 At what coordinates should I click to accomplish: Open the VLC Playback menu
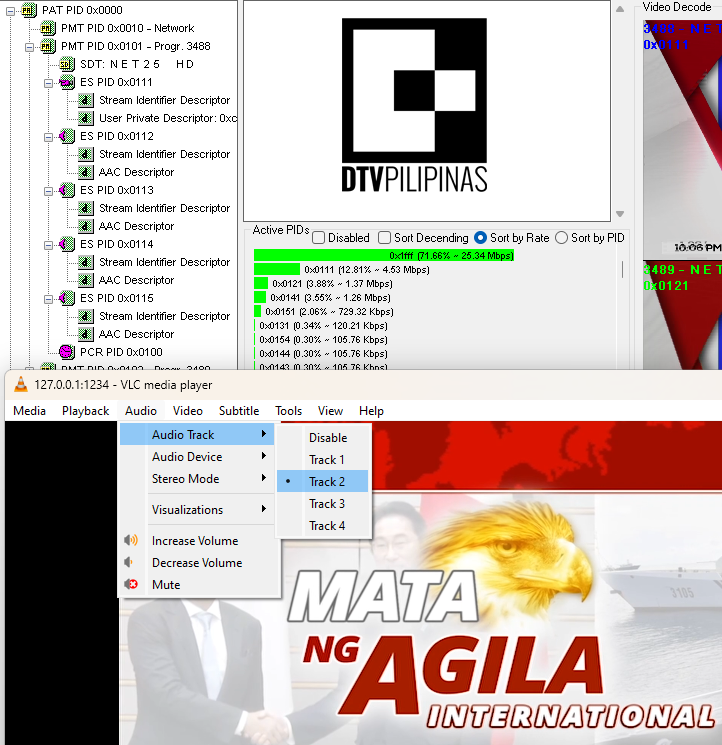86,411
